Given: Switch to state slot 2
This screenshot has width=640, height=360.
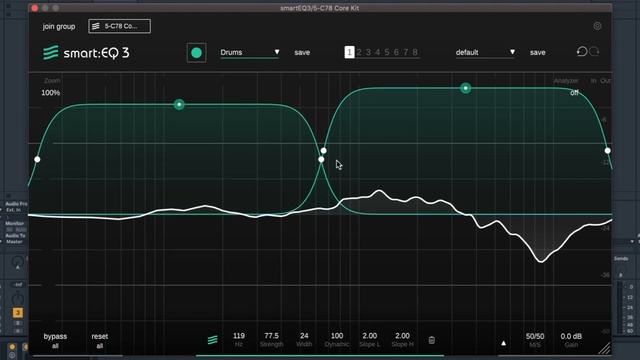Looking at the screenshot, I should (x=359, y=52).
